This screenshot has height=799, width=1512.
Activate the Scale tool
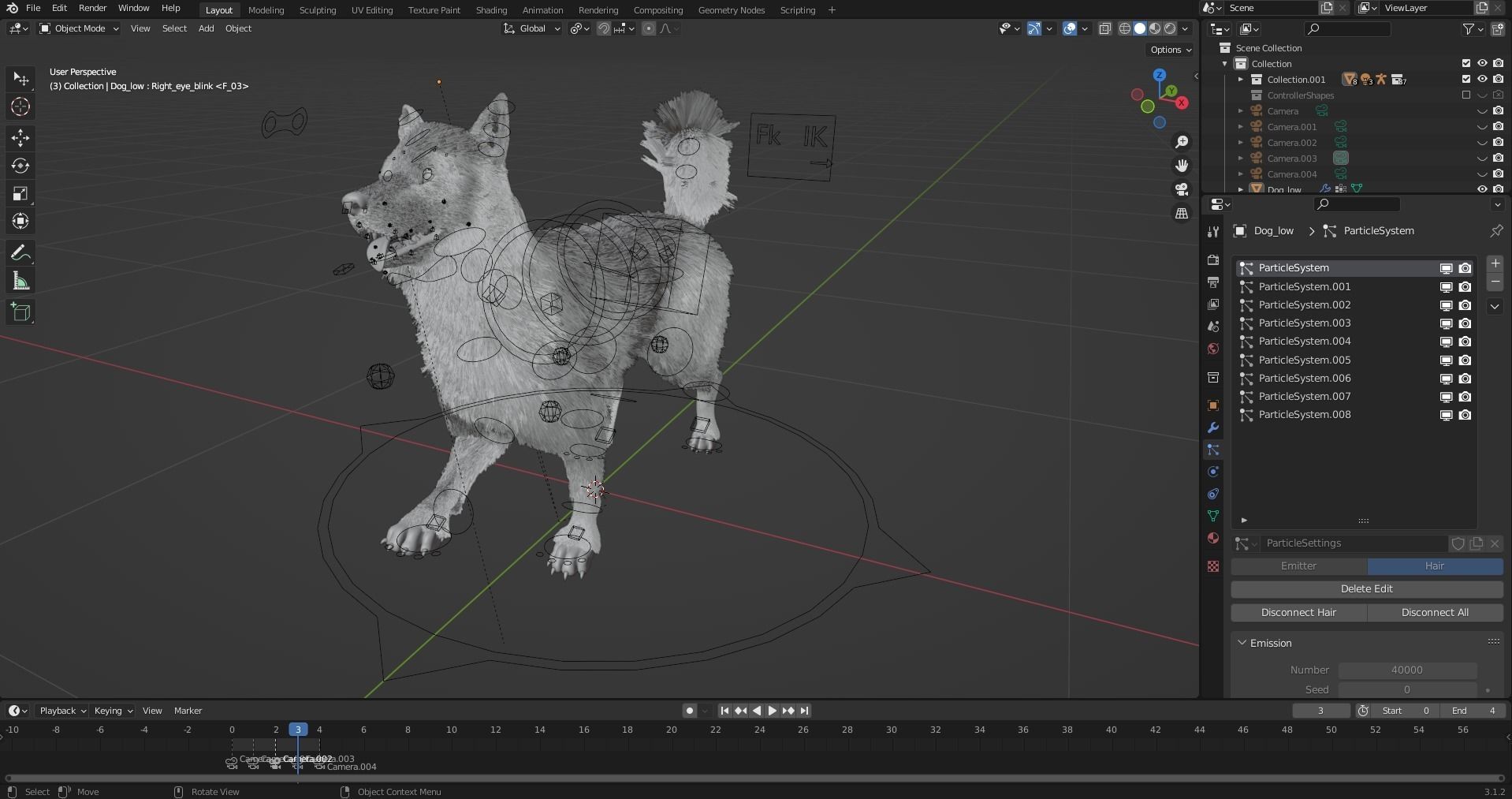coord(20,193)
